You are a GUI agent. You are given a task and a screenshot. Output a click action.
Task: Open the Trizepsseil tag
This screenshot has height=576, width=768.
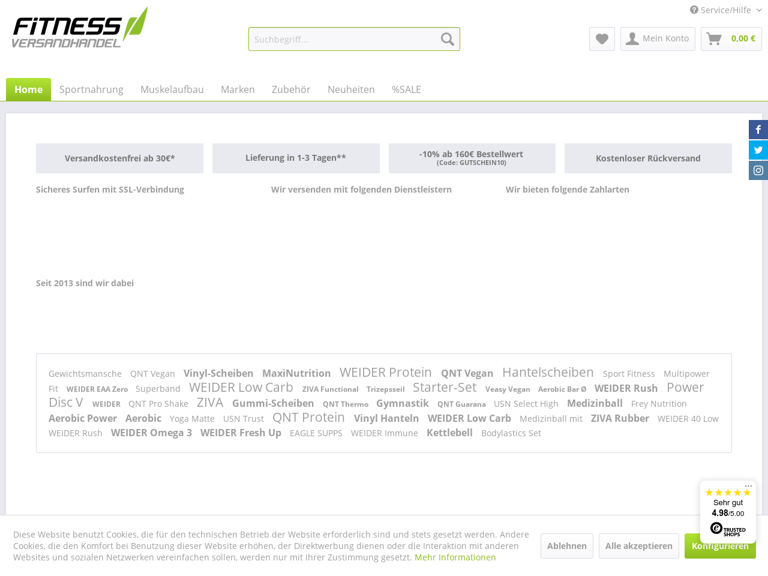point(385,389)
